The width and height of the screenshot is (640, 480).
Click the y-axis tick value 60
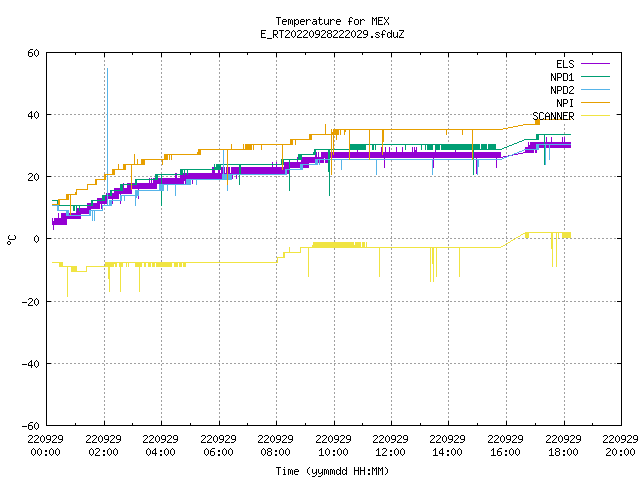[33, 53]
